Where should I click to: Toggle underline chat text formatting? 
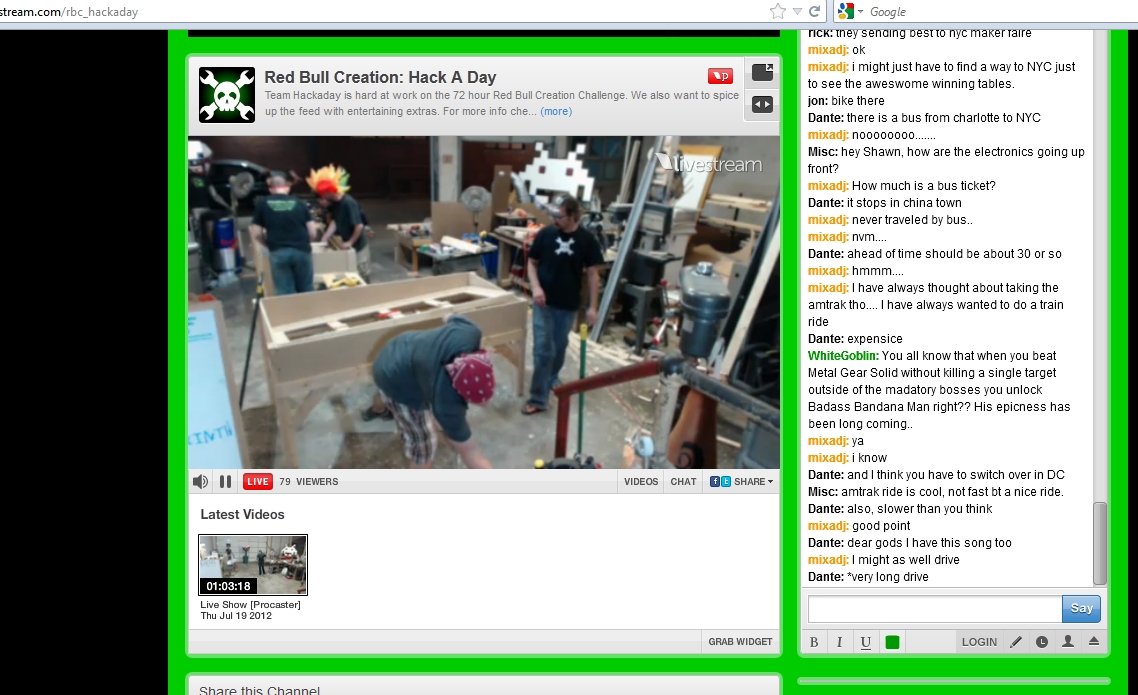(865, 642)
